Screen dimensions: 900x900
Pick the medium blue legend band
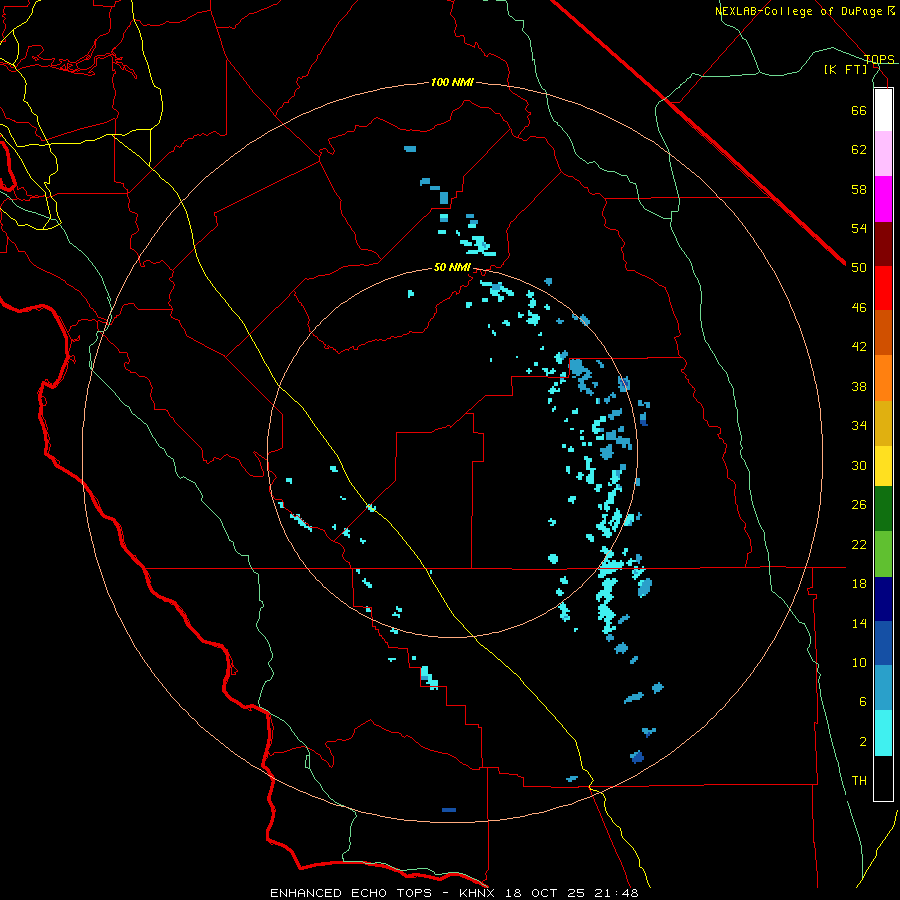coord(883,643)
